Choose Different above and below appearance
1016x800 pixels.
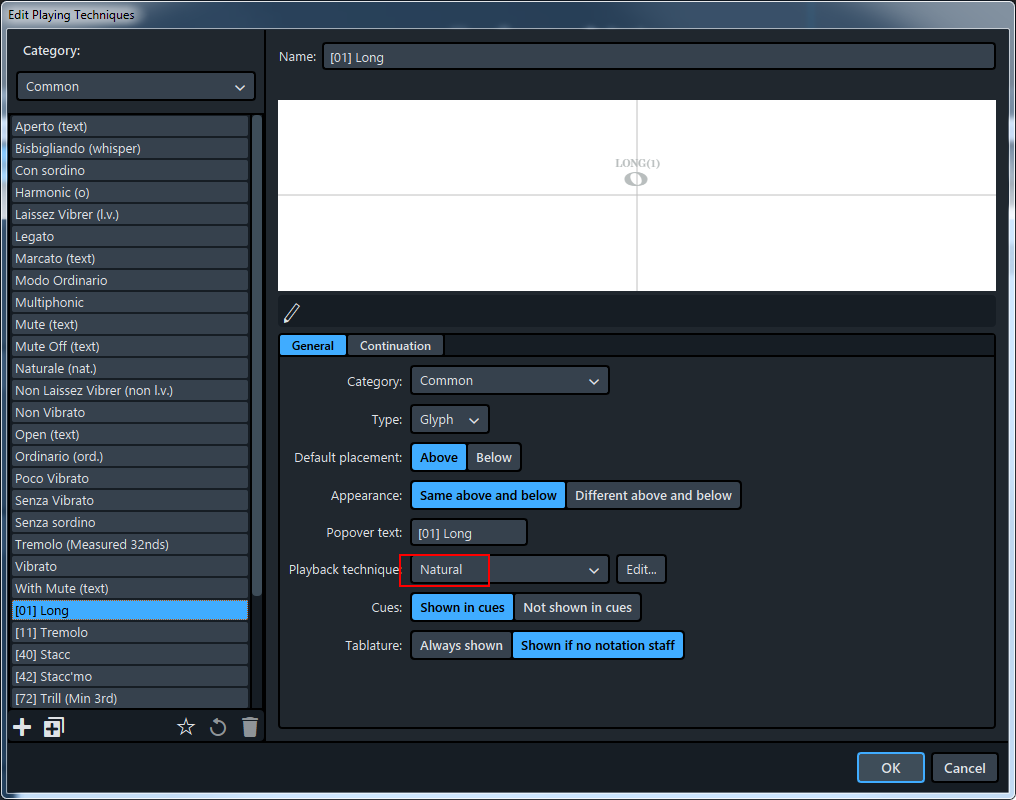tap(653, 496)
